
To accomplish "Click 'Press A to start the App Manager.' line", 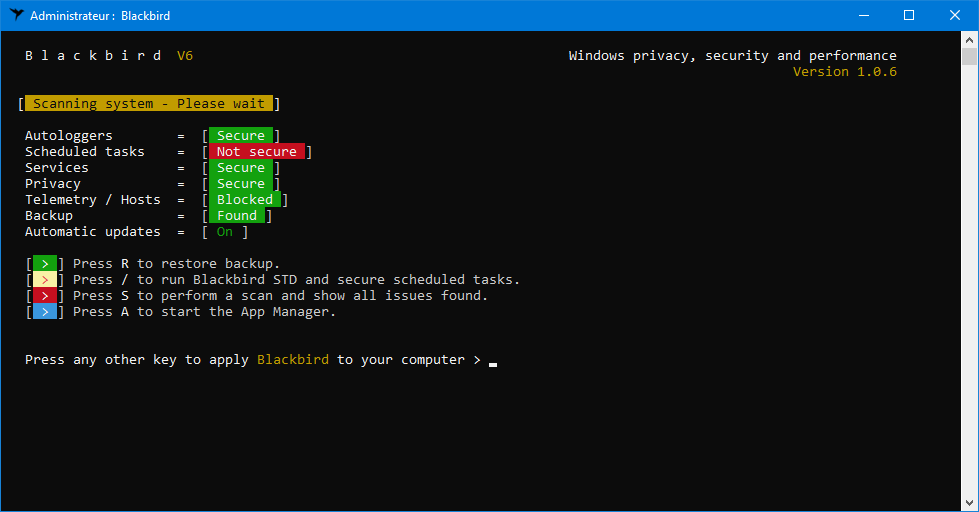I will click(204, 312).
